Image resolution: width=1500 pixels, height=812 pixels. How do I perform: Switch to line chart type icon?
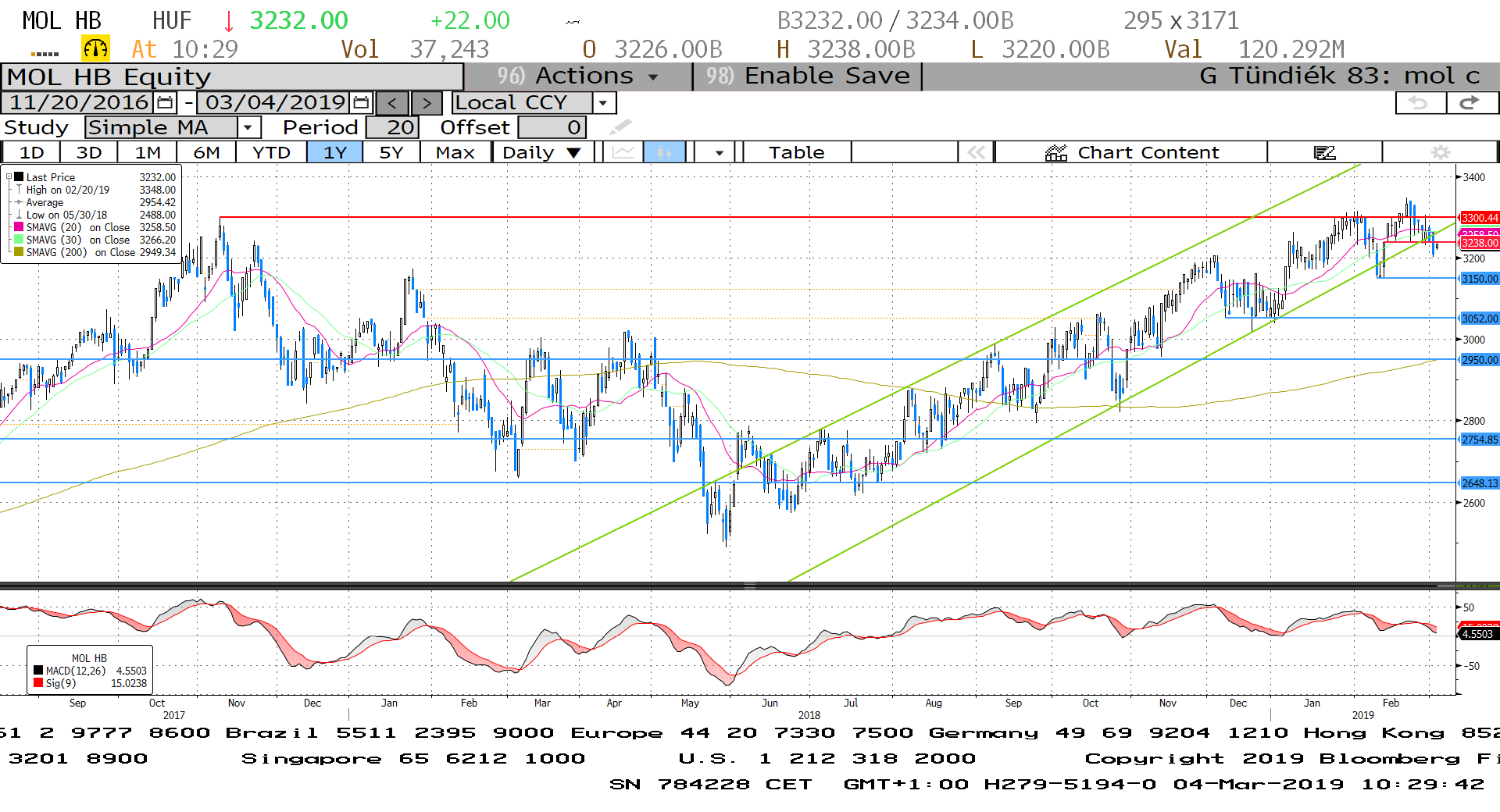(x=623, y=152)
